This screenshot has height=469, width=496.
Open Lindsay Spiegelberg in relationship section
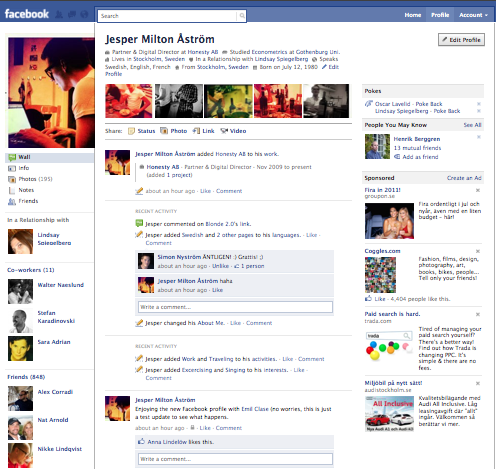pos(54,239)
